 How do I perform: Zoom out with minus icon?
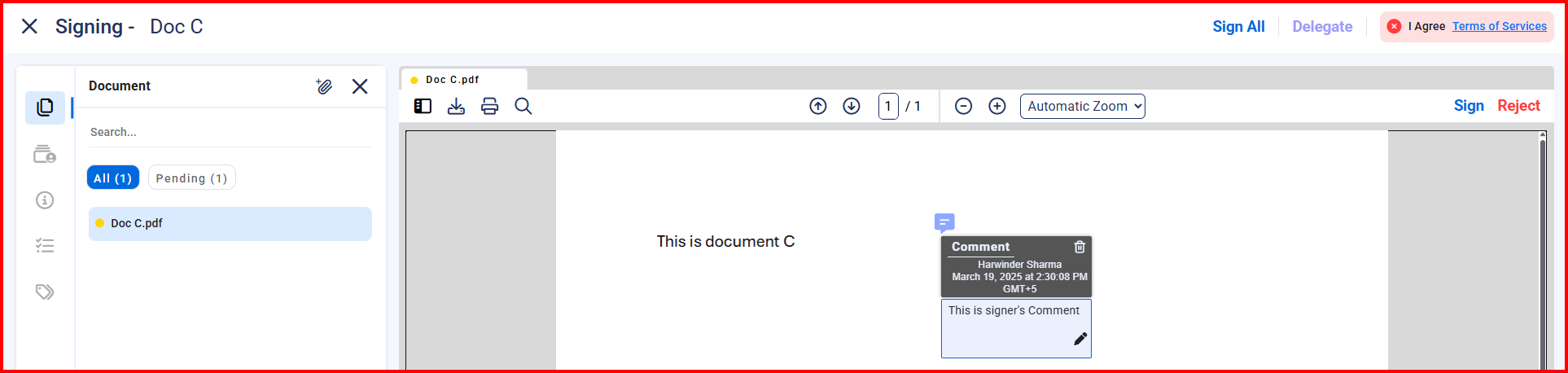963,107
